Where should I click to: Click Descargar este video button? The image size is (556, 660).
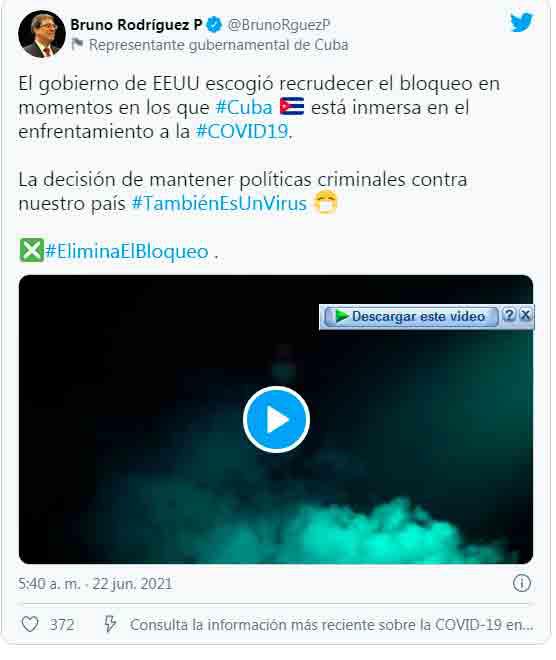point(411,316)
